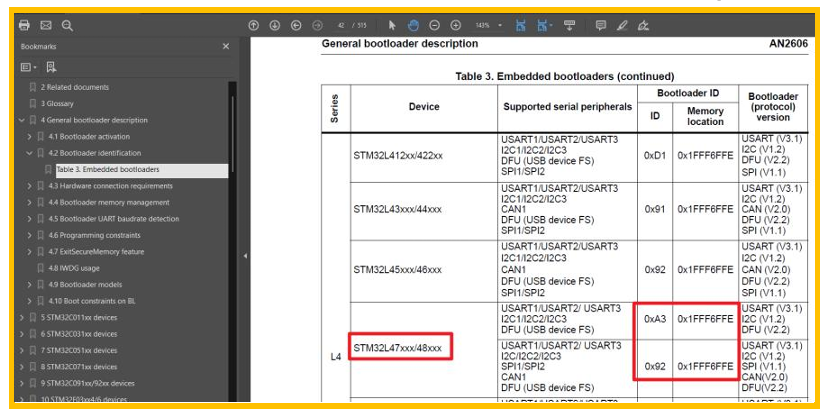Expand 5 STM32C011xx devices
Viewport: 825px width, 414px height.
[22, 318]
